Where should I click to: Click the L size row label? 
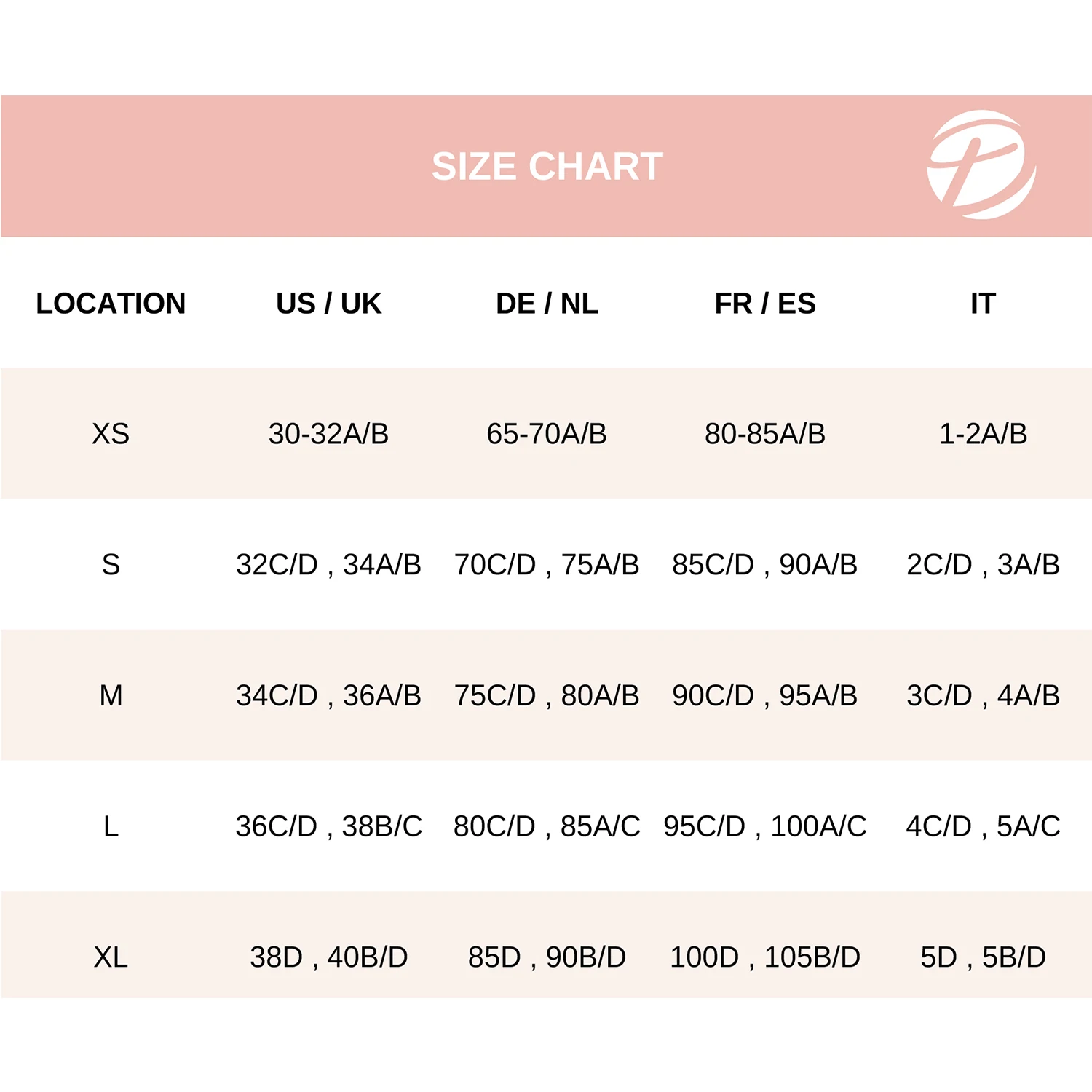[111, 826]
